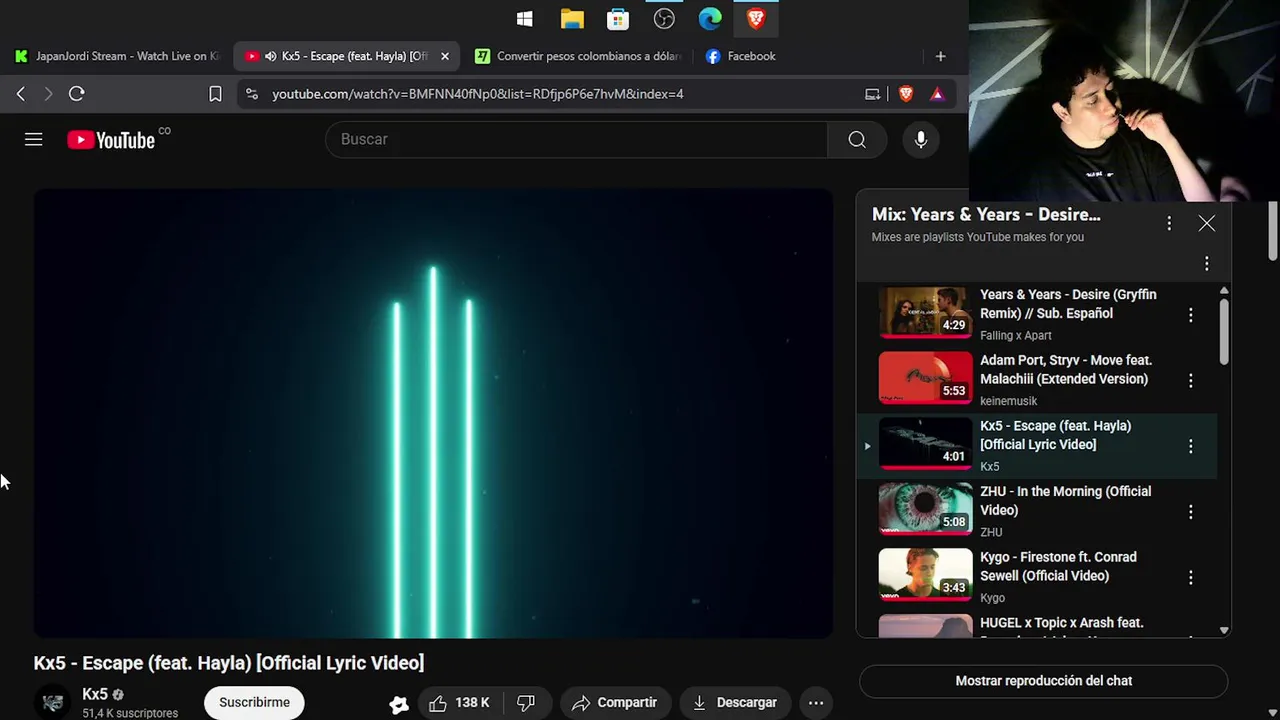Reload the page
Screen dimensions: 1280x720
[76, 94]
